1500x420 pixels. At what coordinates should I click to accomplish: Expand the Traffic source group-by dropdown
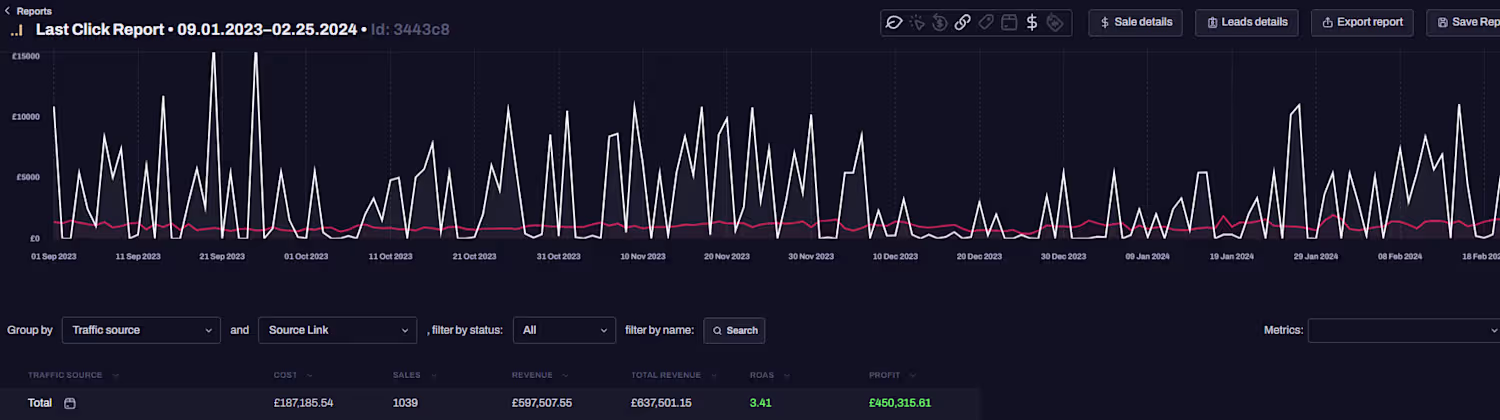[141, 330]
